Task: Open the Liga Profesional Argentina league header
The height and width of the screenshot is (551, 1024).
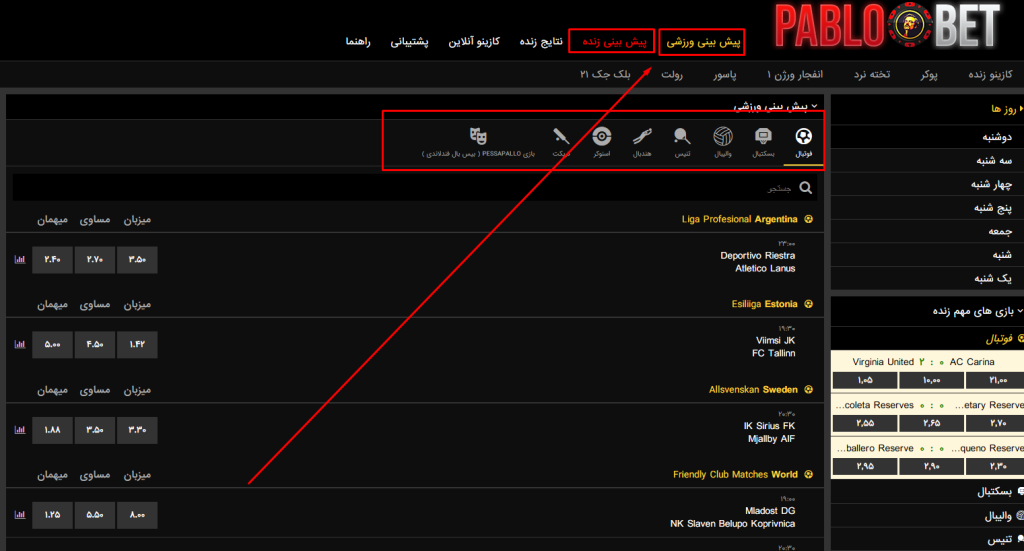Action: [x=739, y=219]
